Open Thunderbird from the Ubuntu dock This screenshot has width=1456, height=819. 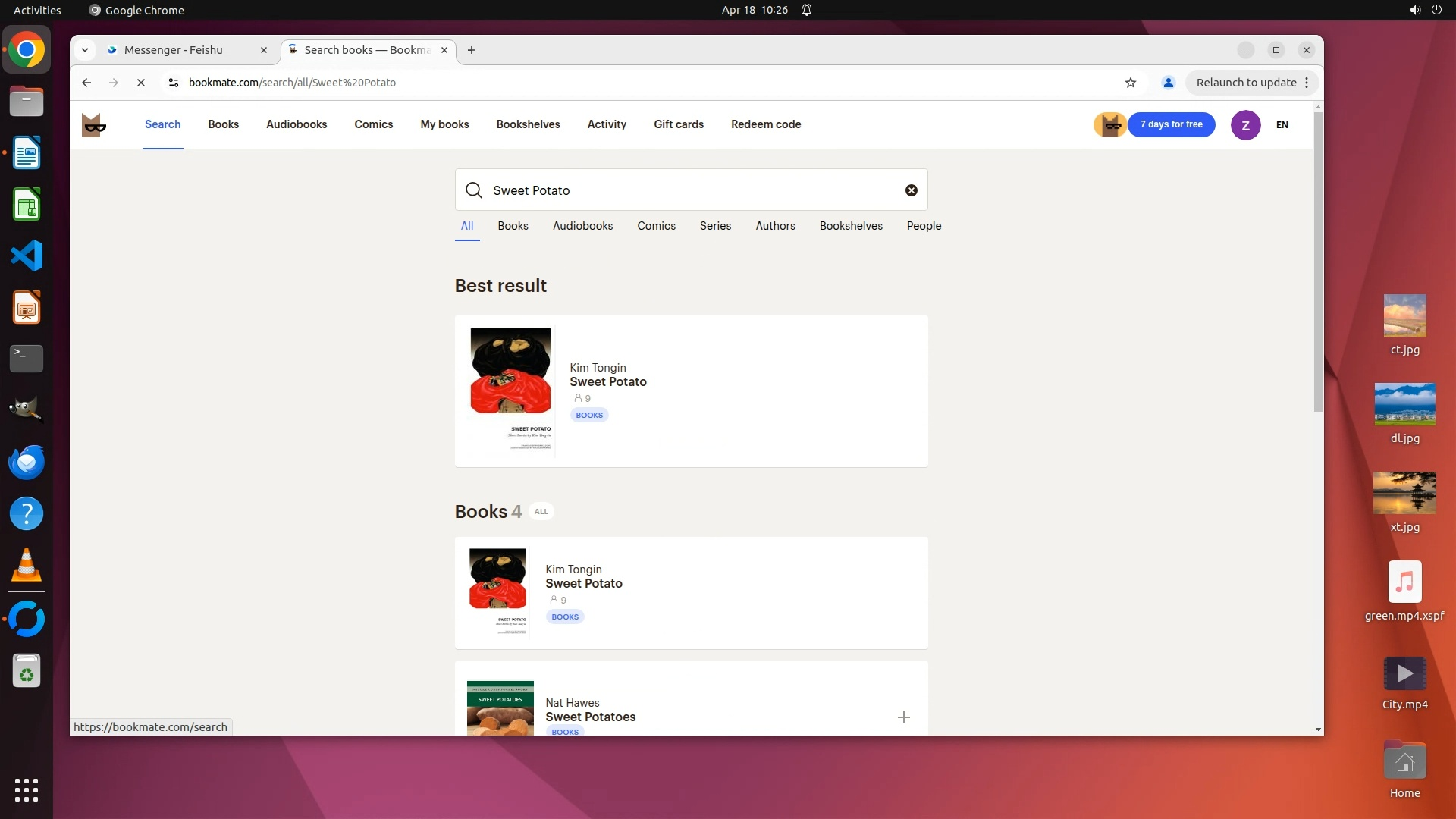[x=27, y=462]
